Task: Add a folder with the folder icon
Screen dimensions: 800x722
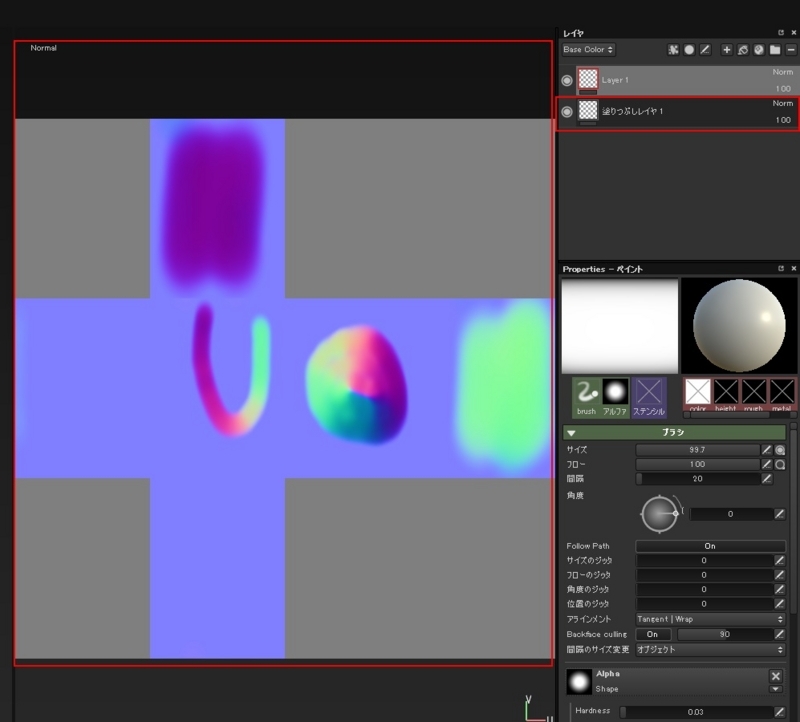Action: pyautogui.click(x=775, y=49)
